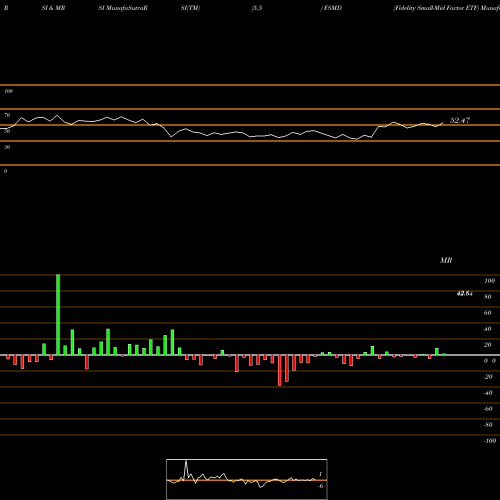Click the MR axis label -20
The width and height of the screenshot is (500, 500).
488,377
